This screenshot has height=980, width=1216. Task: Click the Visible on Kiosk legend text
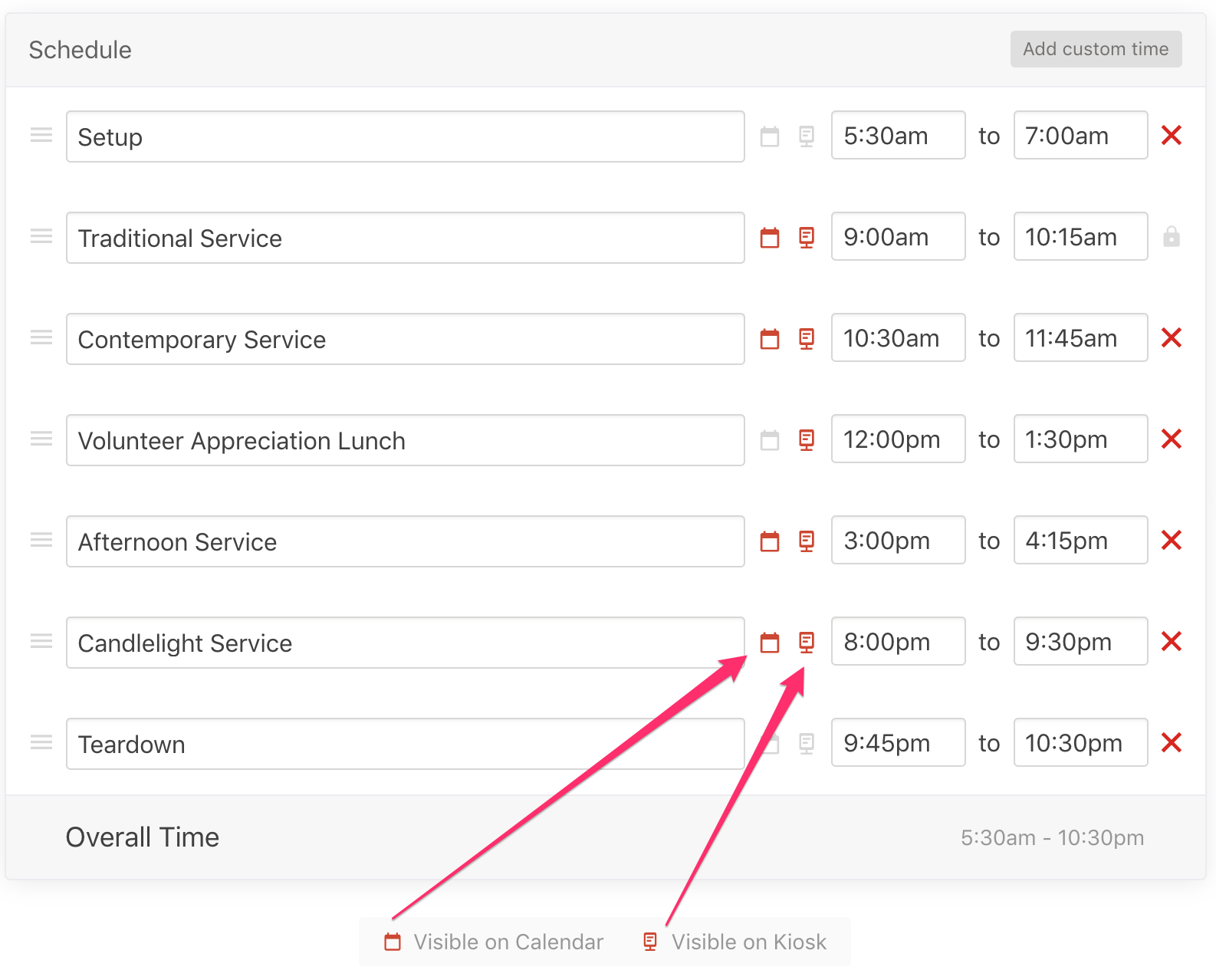coord(749,942)
